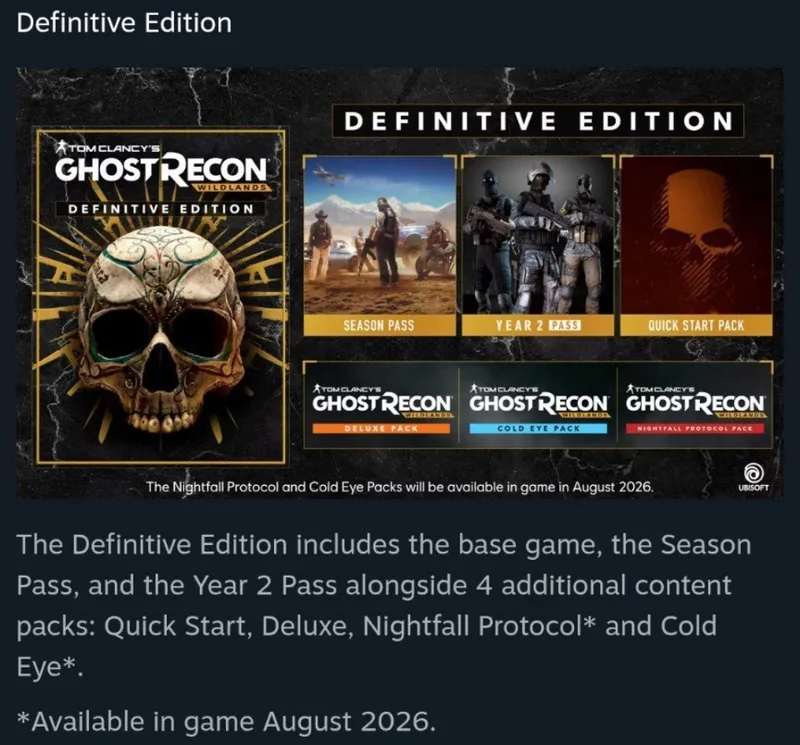800x745 pixels.
Task: Click the Available in game August 2026 footnote
Action: click(227, 721)
